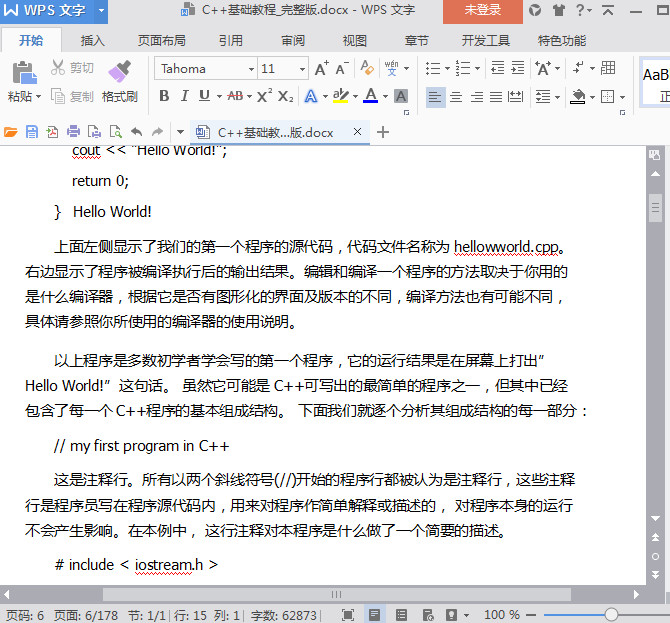Toggle Bold formatting
Image resolution: width=670 pixels, height=623 pixels.
click(x=164, y=96)
